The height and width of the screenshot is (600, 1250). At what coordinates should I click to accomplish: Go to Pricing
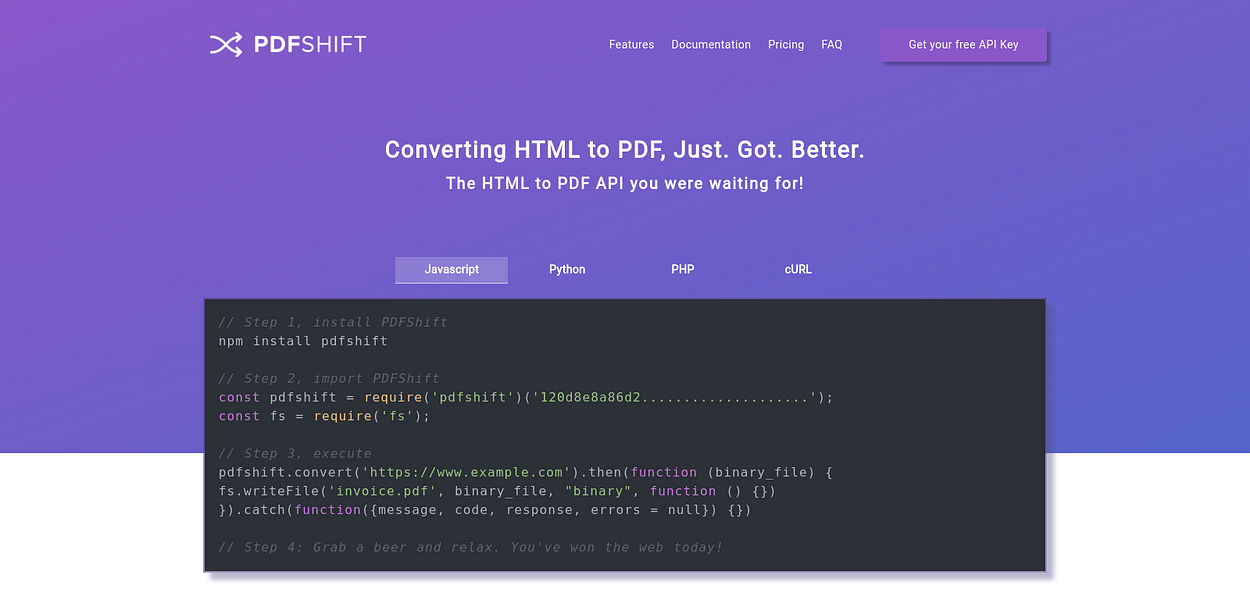(786, 45)
